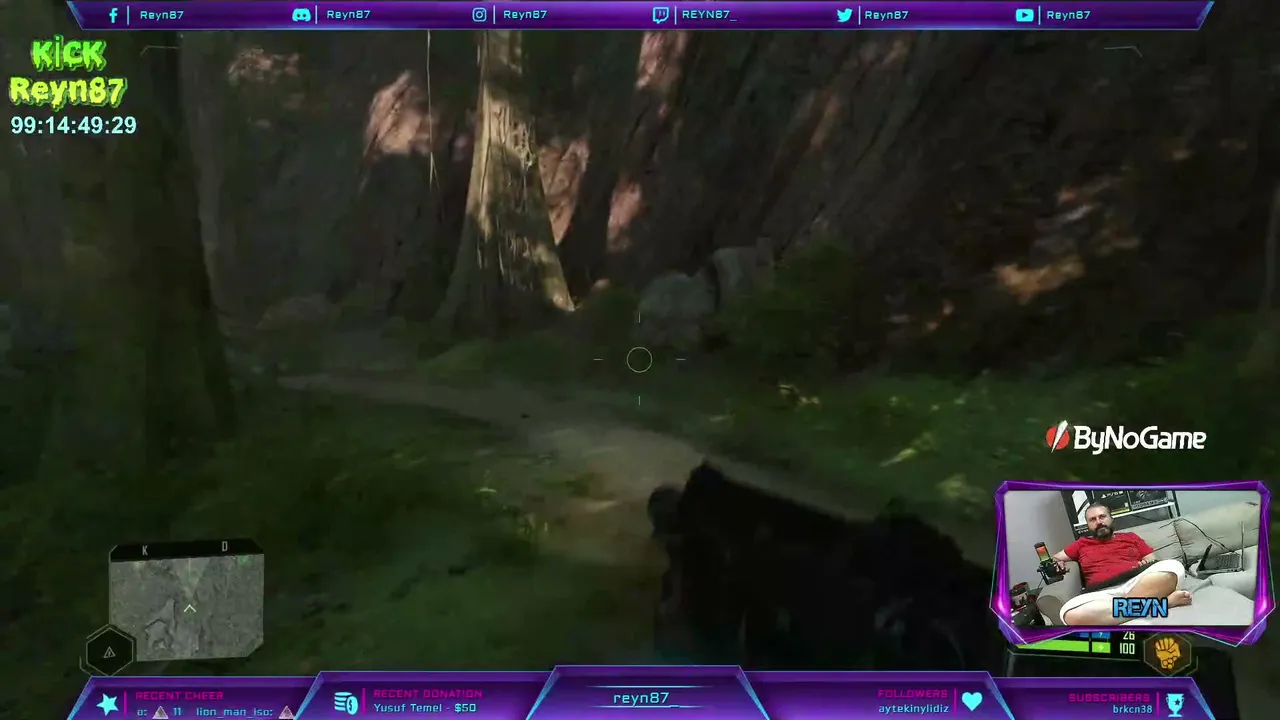Click the green KICK Reyn87 logo

(x=68, y=73)
